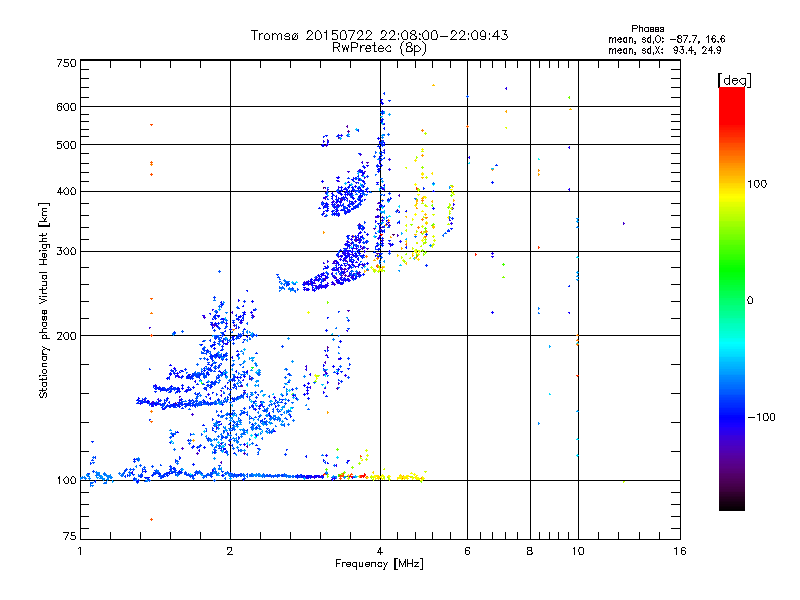The width and height of the screenshot is (800, 600).
Task: Click the "mean, sd,O: -87.7, 16.6" line
Action: pyautogui.click(x=666, y=39)
